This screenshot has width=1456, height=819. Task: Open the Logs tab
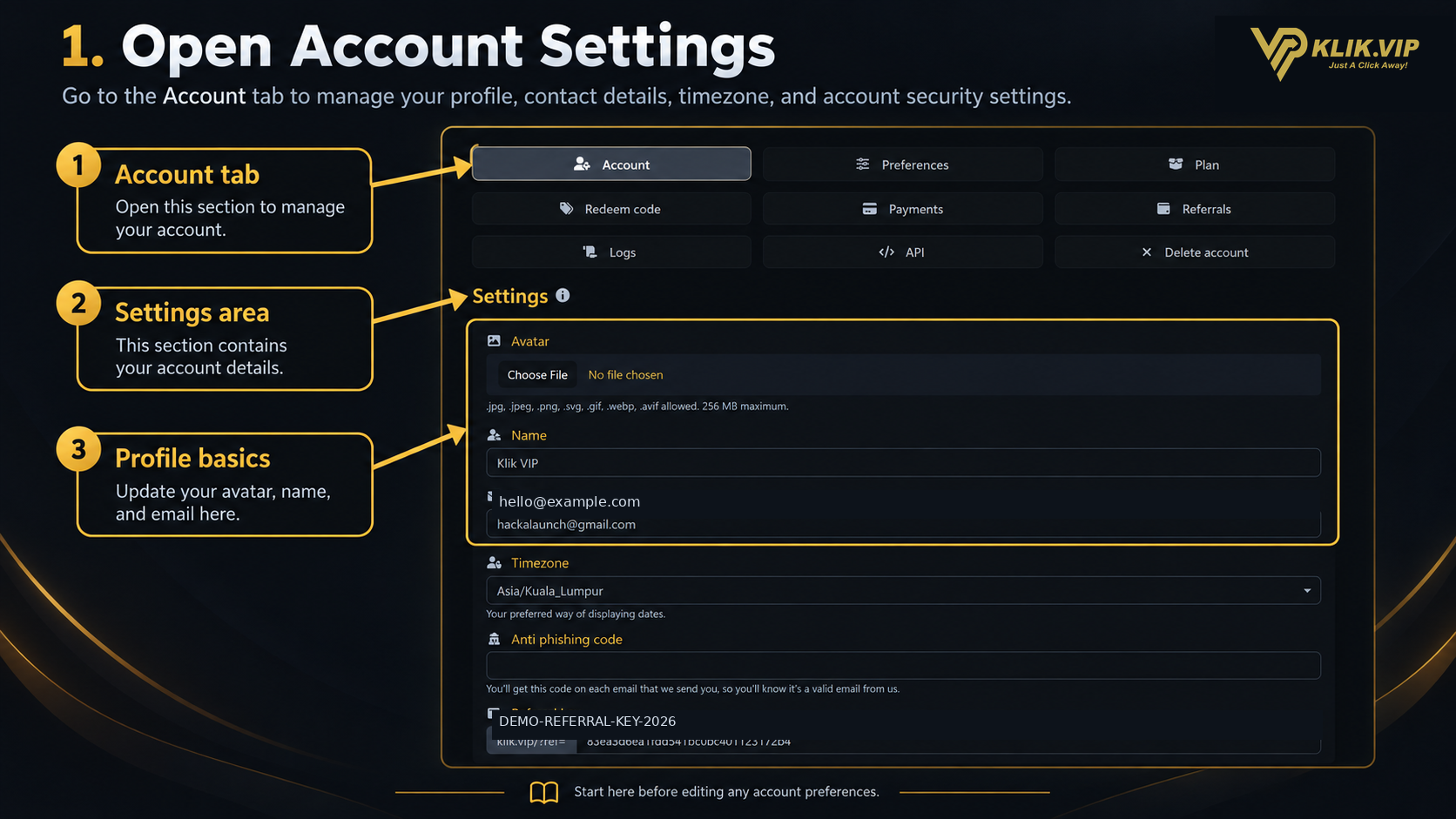click(x=611, y=252)
